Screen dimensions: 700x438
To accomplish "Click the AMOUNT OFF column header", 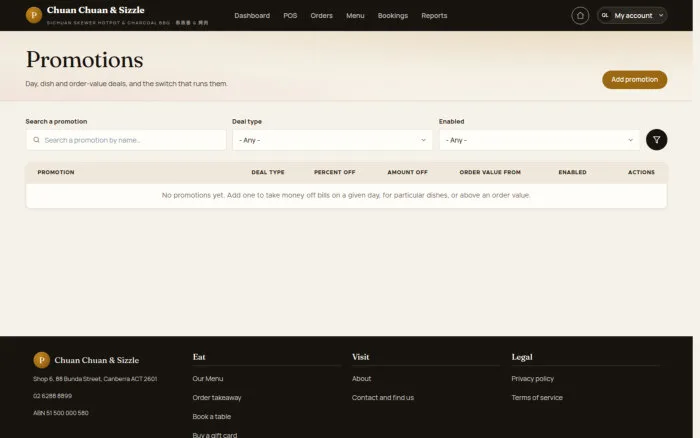I will pyautogui.click(x=408, y=172).
